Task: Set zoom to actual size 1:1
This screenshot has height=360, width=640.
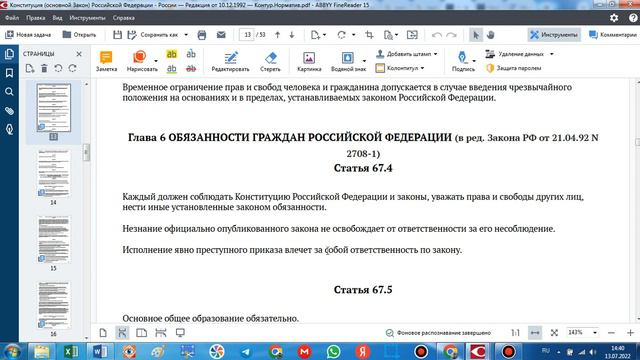Action: click(x=516, y=333)
